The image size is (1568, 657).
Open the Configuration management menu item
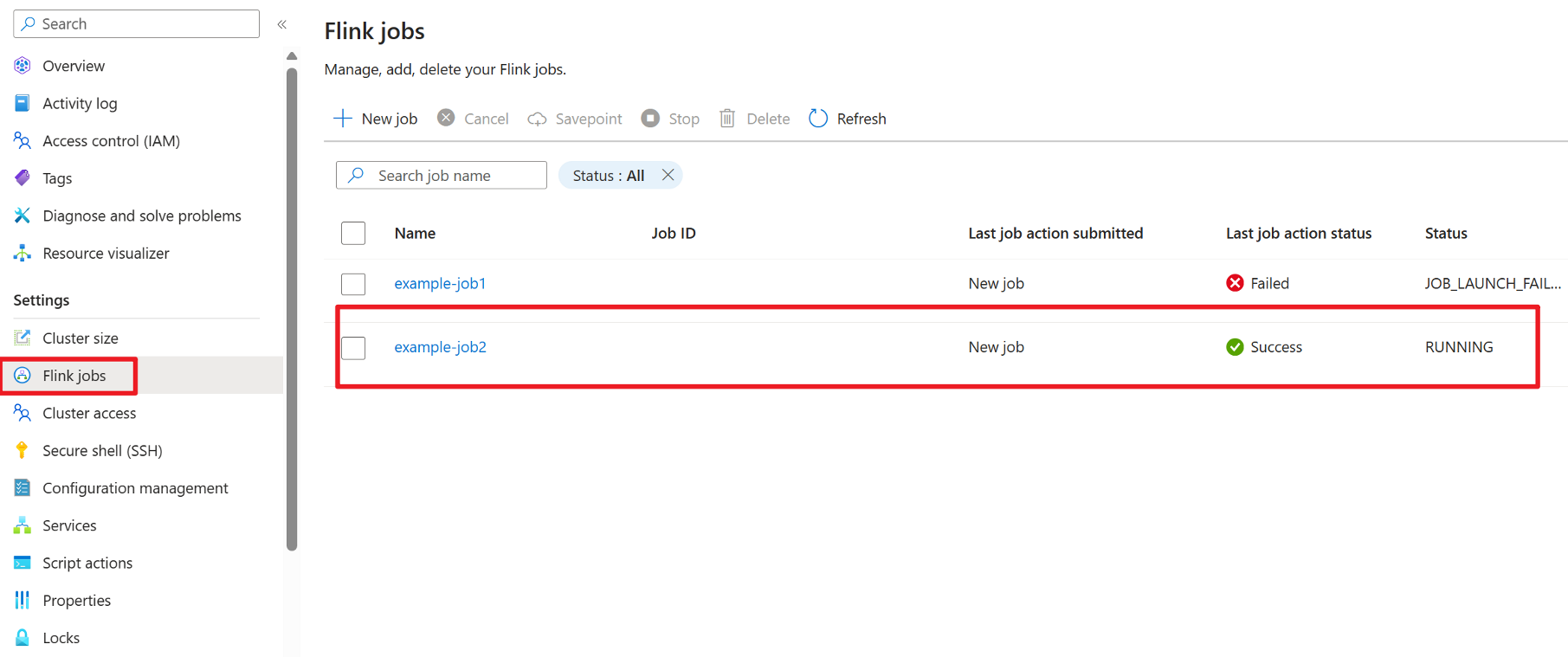(135, 488)
